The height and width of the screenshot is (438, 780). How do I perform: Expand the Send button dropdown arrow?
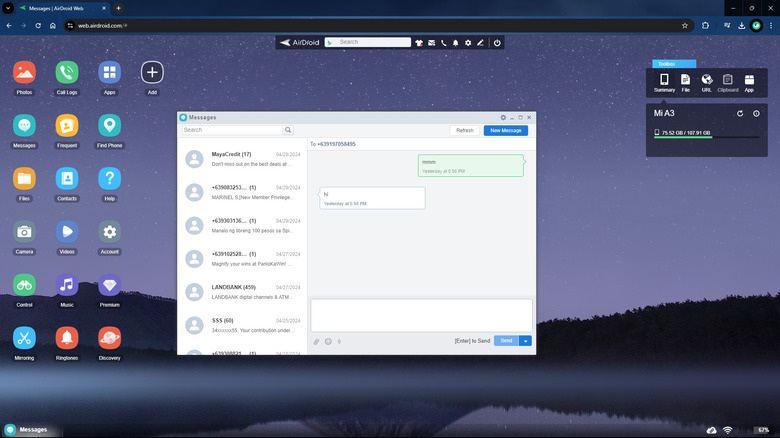[526, 341]
